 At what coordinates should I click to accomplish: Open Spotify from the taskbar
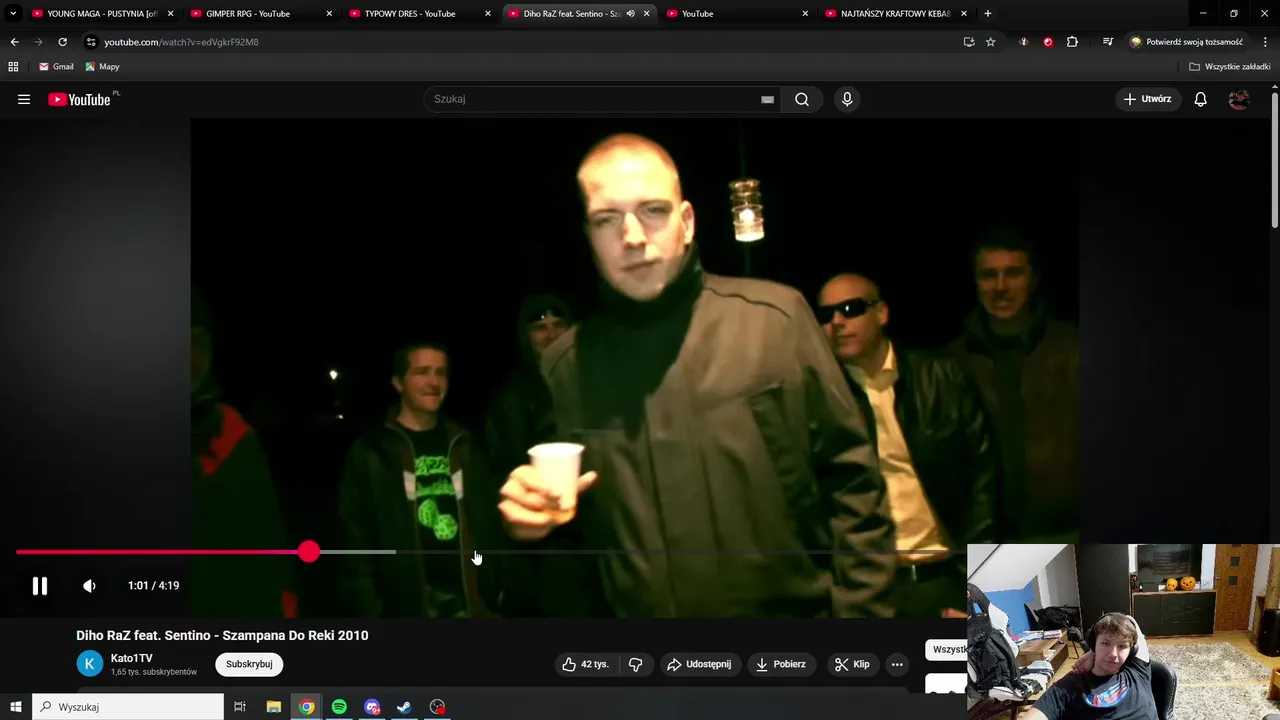pos(339,707)
